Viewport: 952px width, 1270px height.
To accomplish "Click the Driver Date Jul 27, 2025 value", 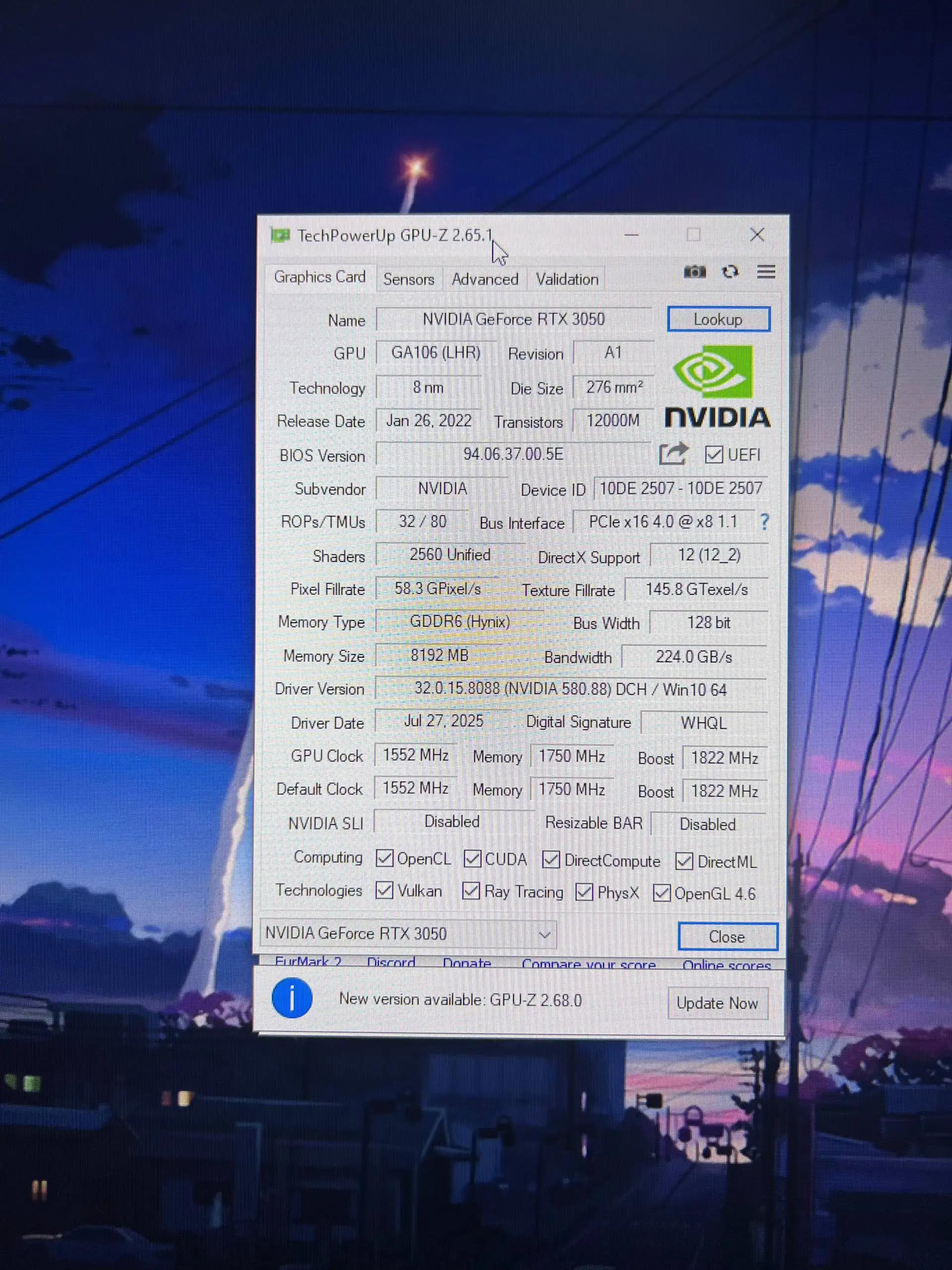I will coord(444,721).
